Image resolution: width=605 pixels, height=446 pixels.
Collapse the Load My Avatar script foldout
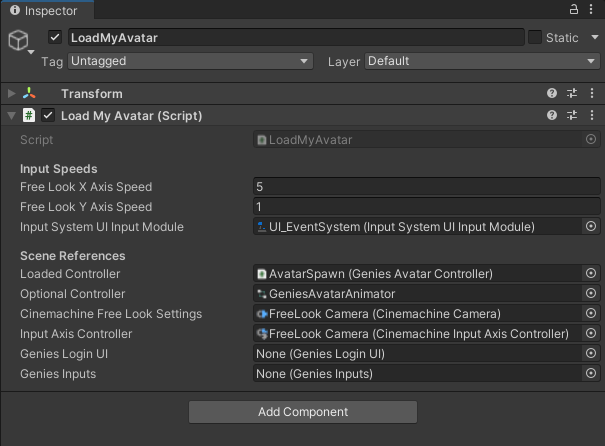click(11, 115)
